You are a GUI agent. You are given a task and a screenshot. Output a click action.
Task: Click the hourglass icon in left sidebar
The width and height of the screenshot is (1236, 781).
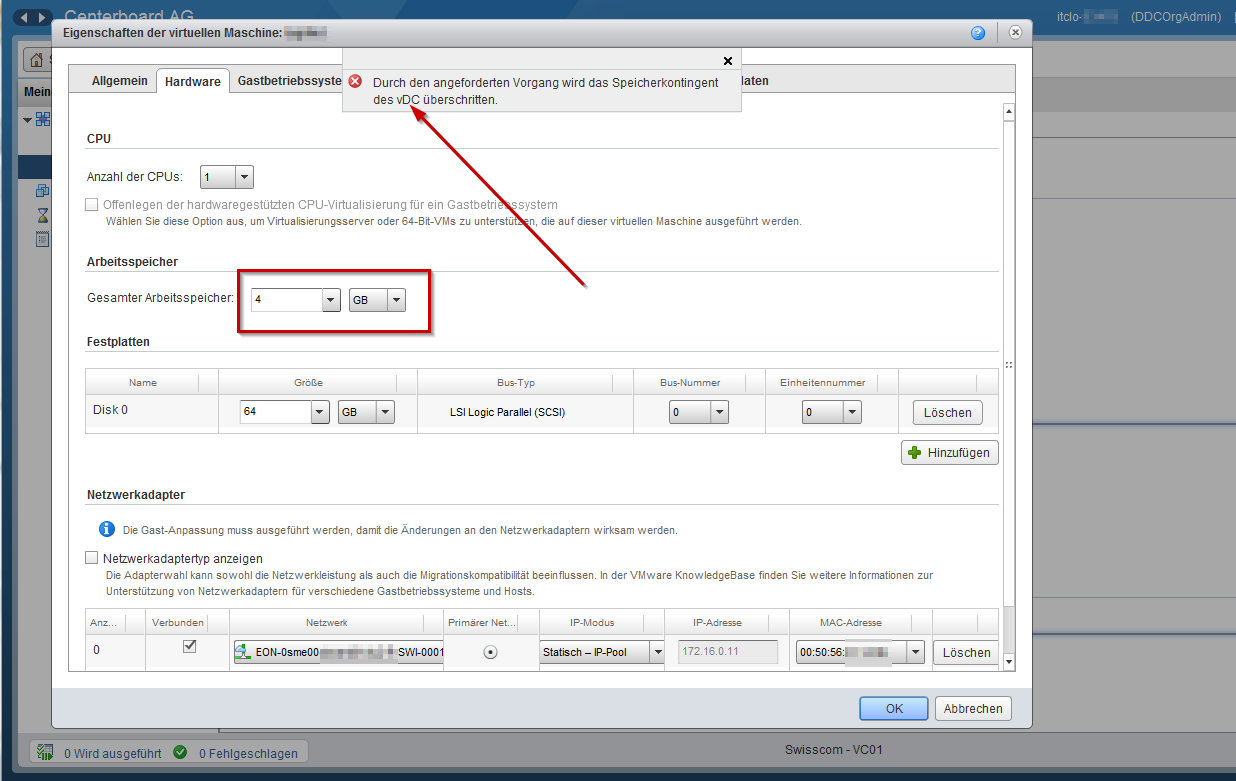pyautogui.click(x=42, y=215)
